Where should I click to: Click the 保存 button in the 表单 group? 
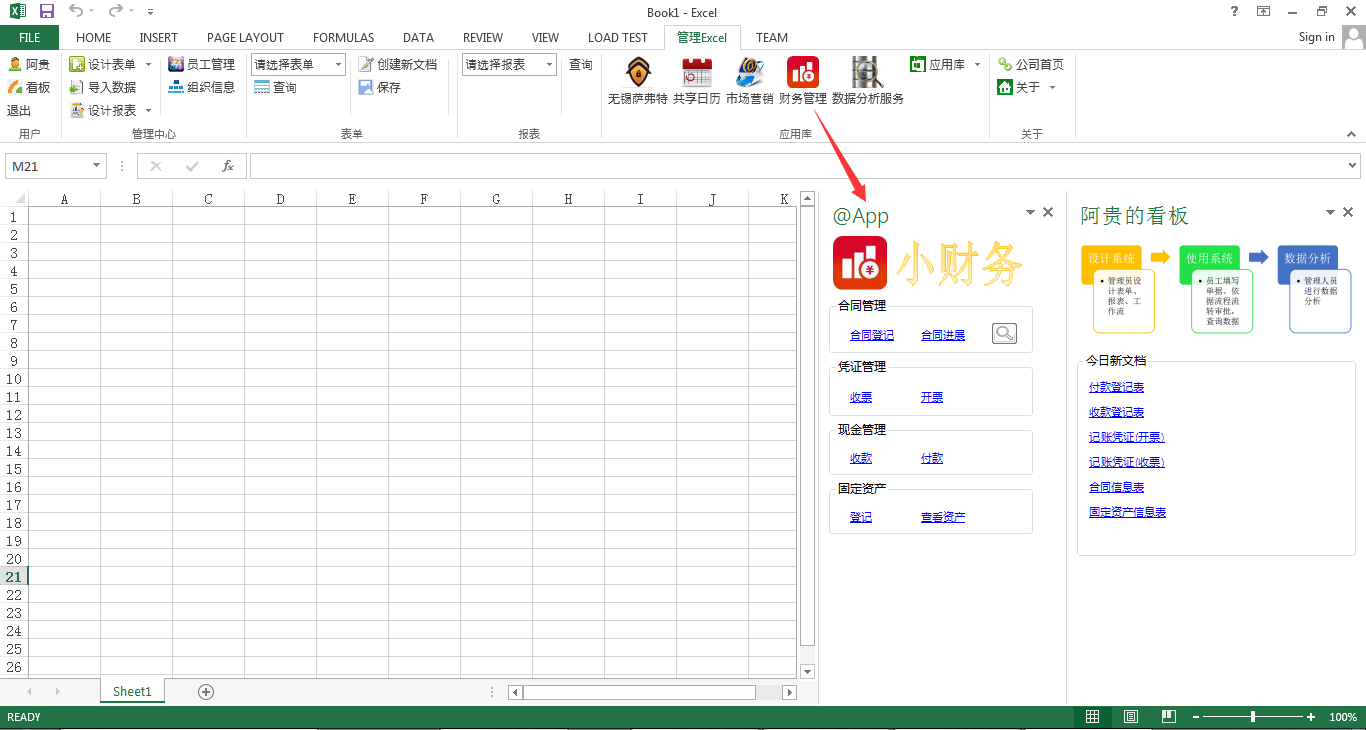(380, 87)
